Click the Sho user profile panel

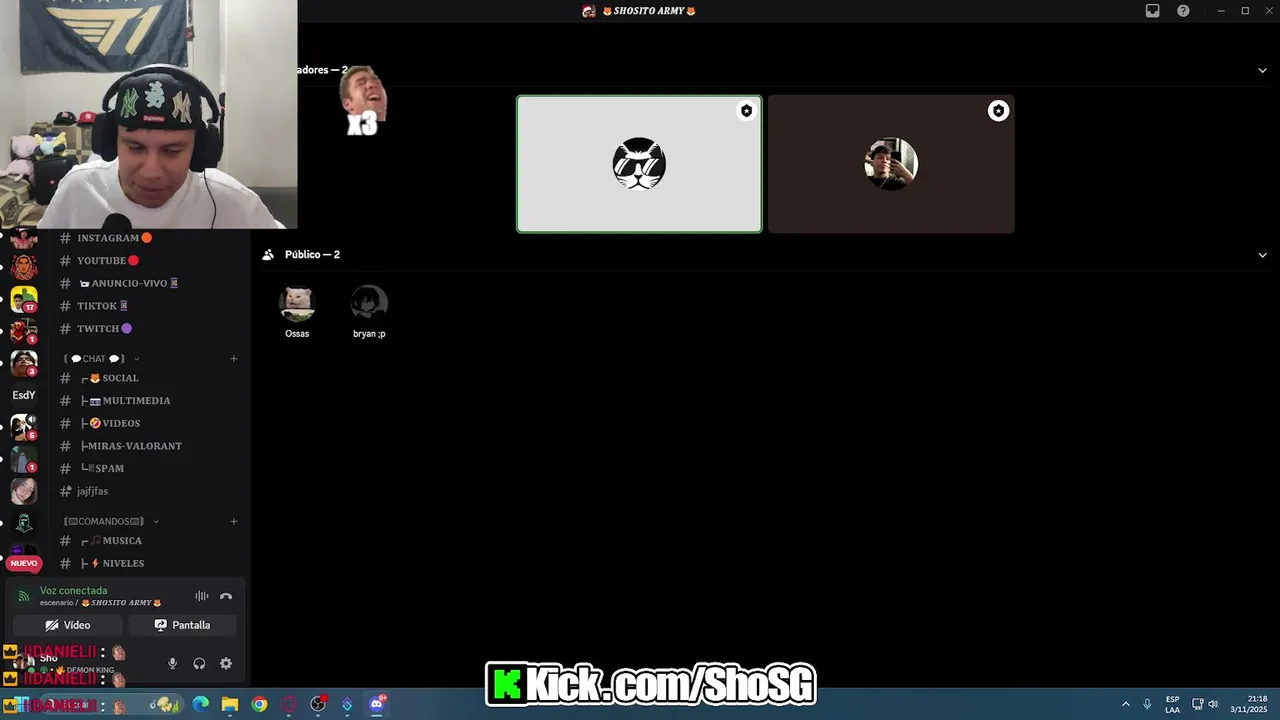pyautogui.click(x=80, y=663)
